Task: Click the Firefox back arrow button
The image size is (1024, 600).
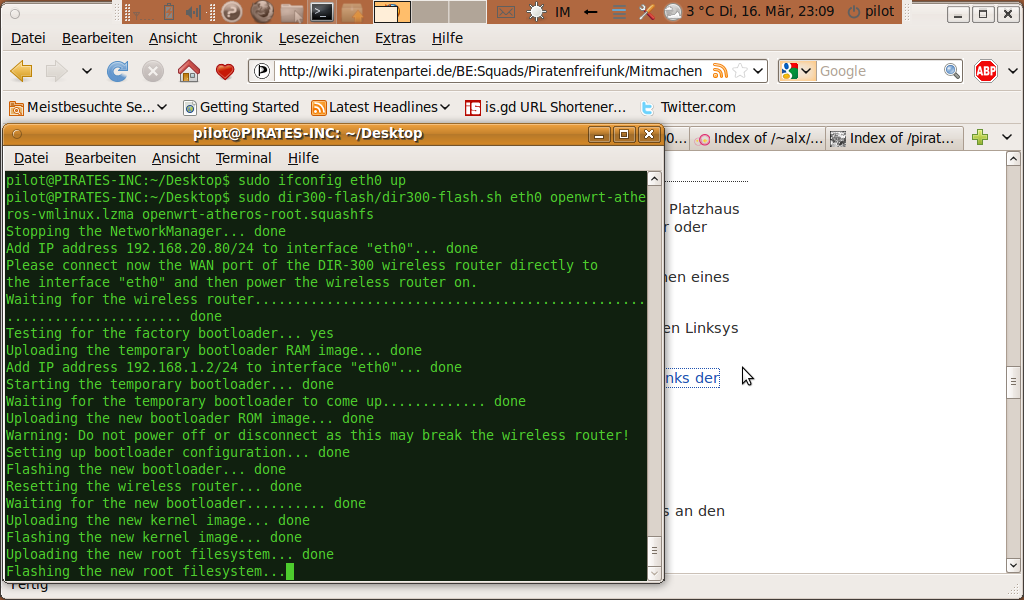Action: pyautogui.click(x=22, y=71)
